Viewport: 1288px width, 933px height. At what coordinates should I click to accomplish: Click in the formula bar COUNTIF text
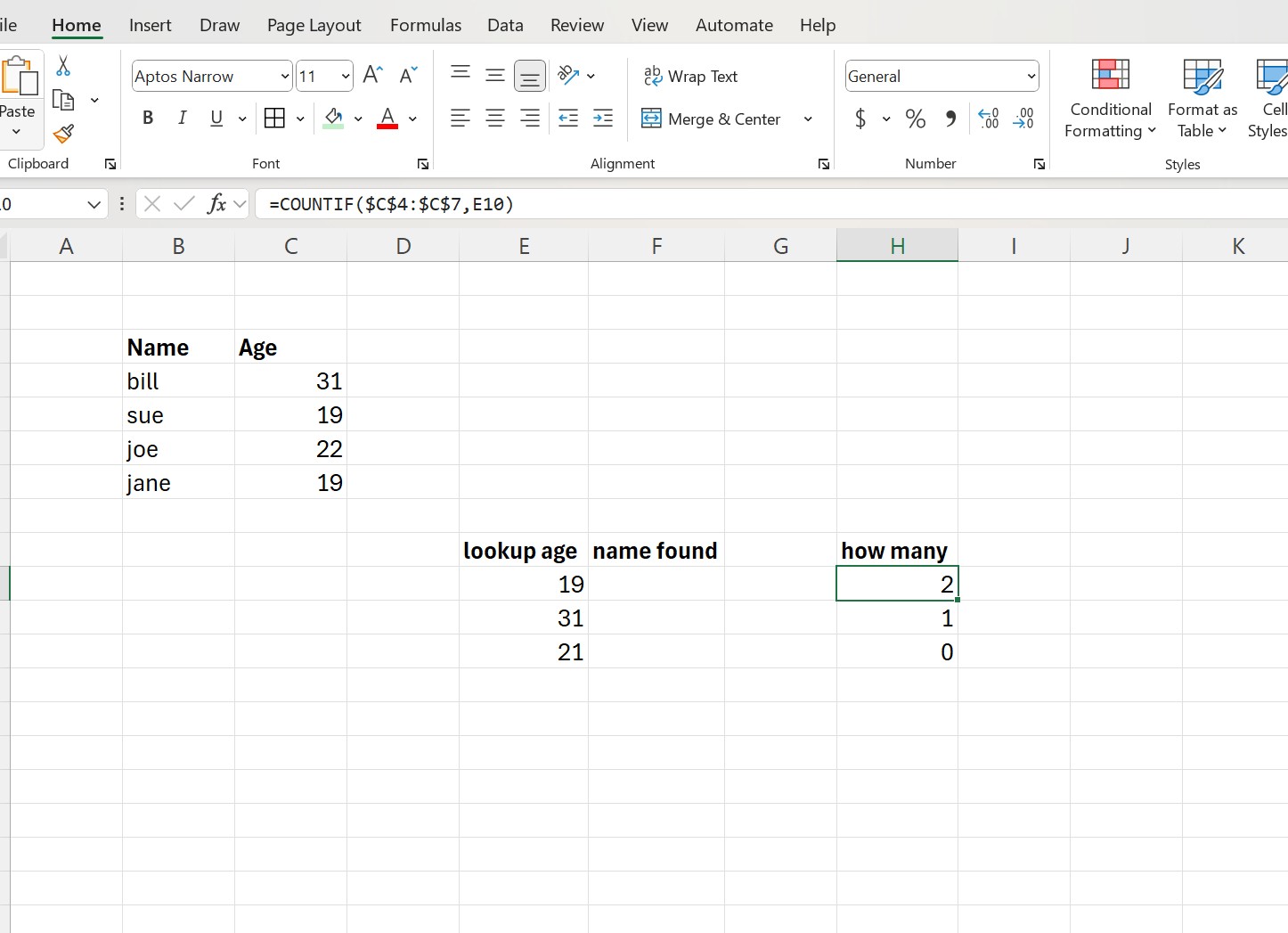392,204
